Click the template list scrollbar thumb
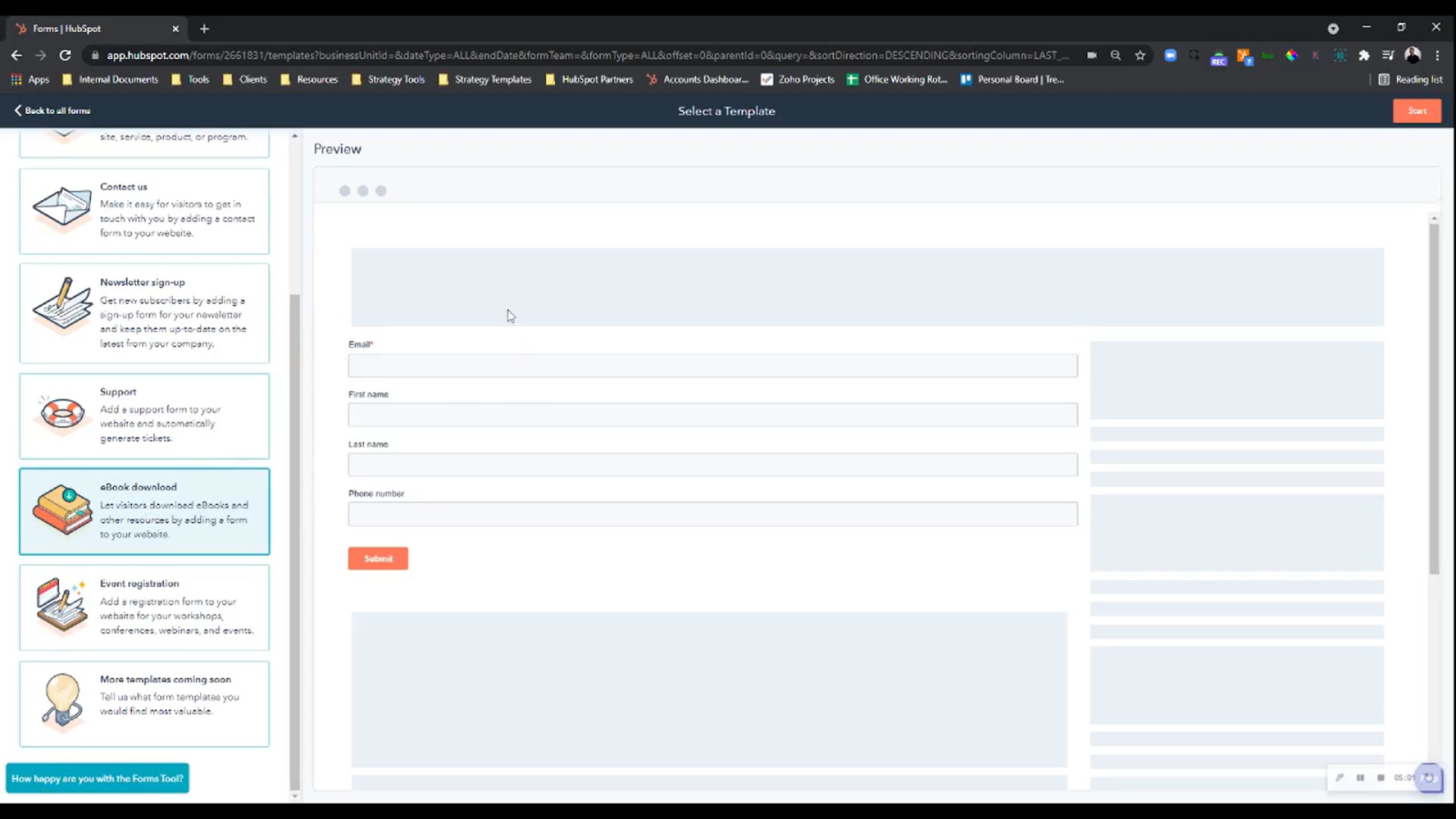 (295, 542)
